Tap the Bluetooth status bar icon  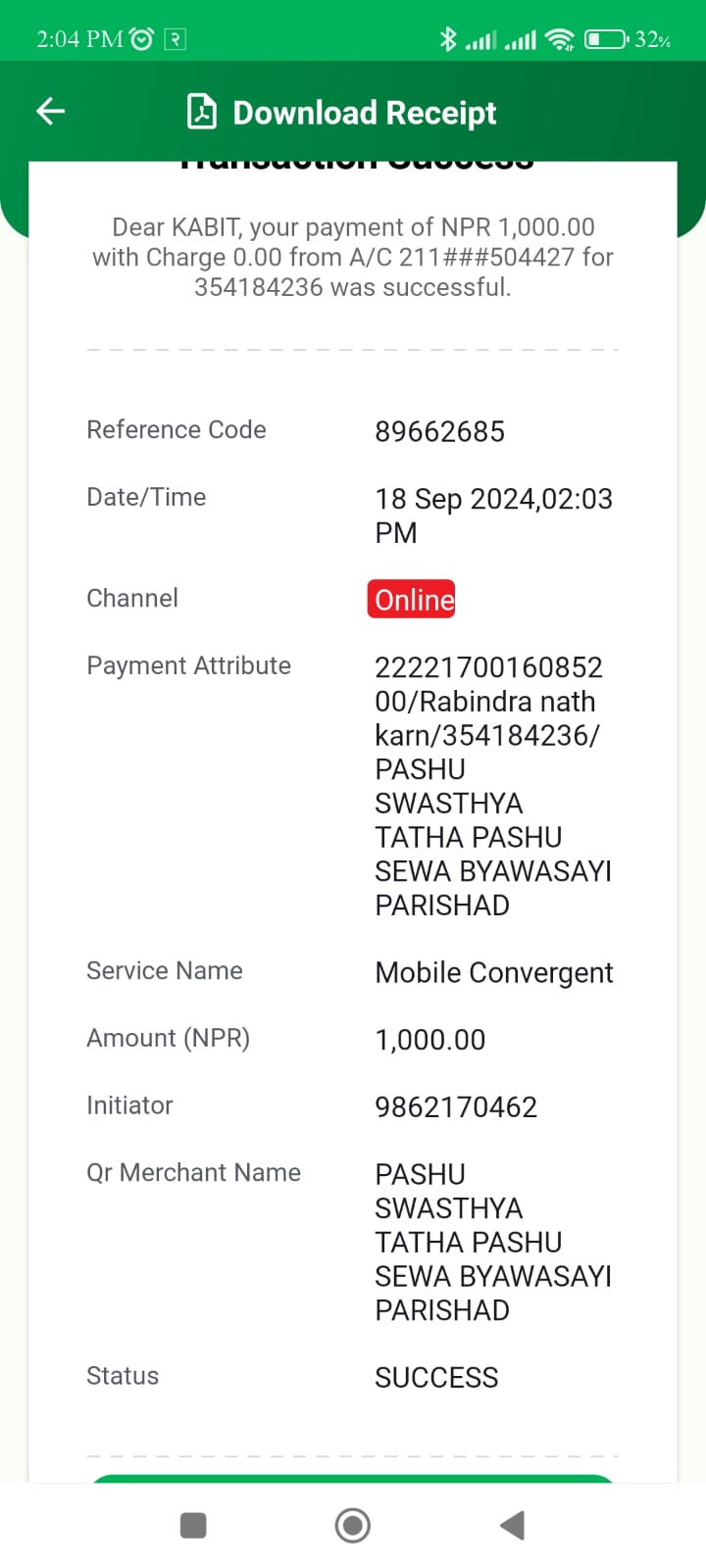pos(448,39)
